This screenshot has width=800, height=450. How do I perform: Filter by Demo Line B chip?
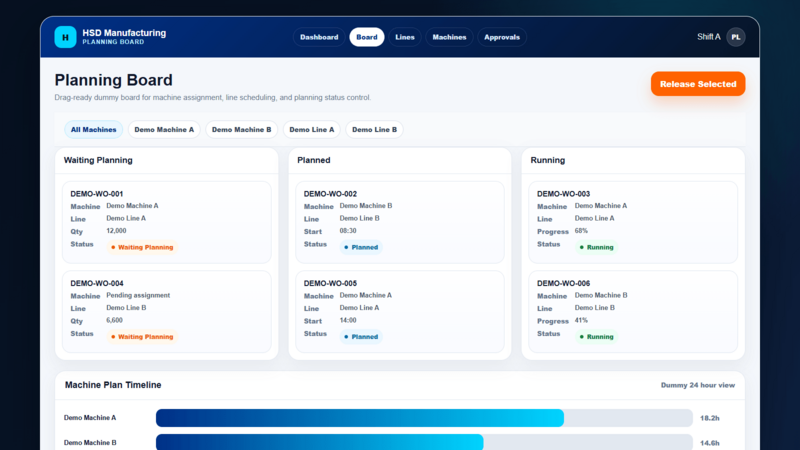pyautogui.click(x=374, y=130)
